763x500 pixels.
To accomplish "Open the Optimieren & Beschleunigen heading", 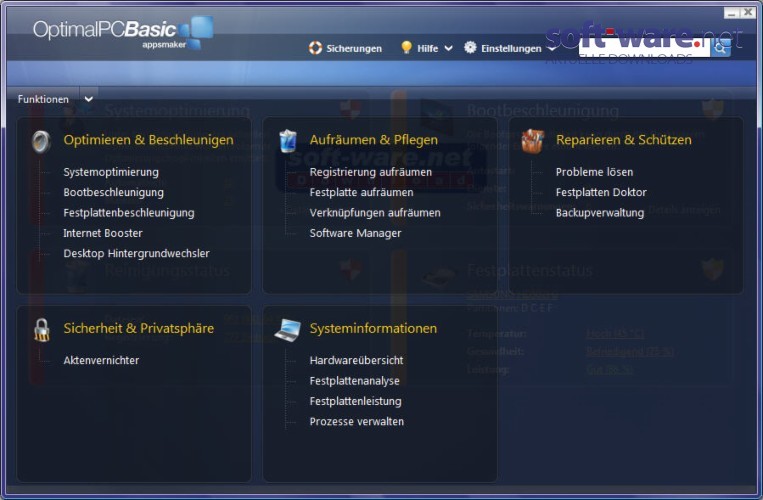I will pos(148,140).
